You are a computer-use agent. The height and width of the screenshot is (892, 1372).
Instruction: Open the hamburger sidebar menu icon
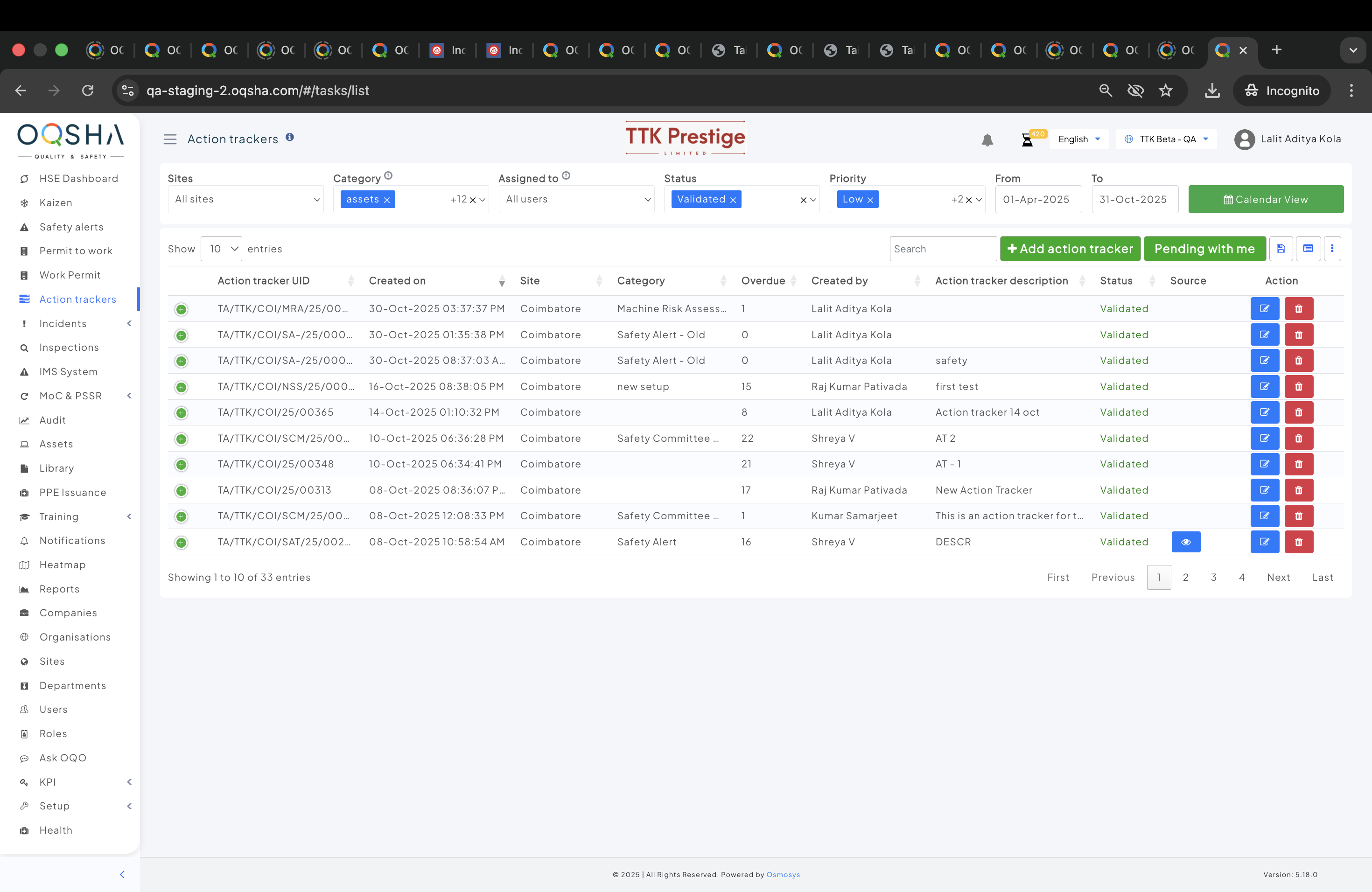pyautogui.click(x=169, y=139)
